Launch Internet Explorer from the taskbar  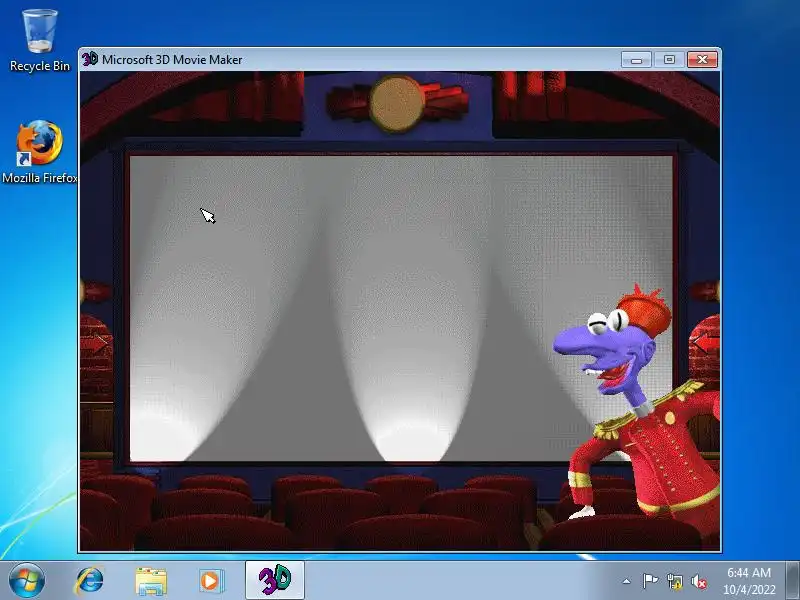[x=90, y=581]
